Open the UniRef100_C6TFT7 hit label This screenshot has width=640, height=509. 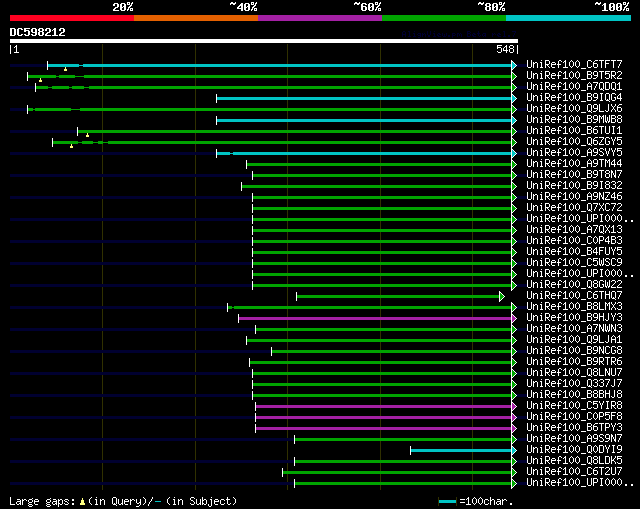(574, 64)
